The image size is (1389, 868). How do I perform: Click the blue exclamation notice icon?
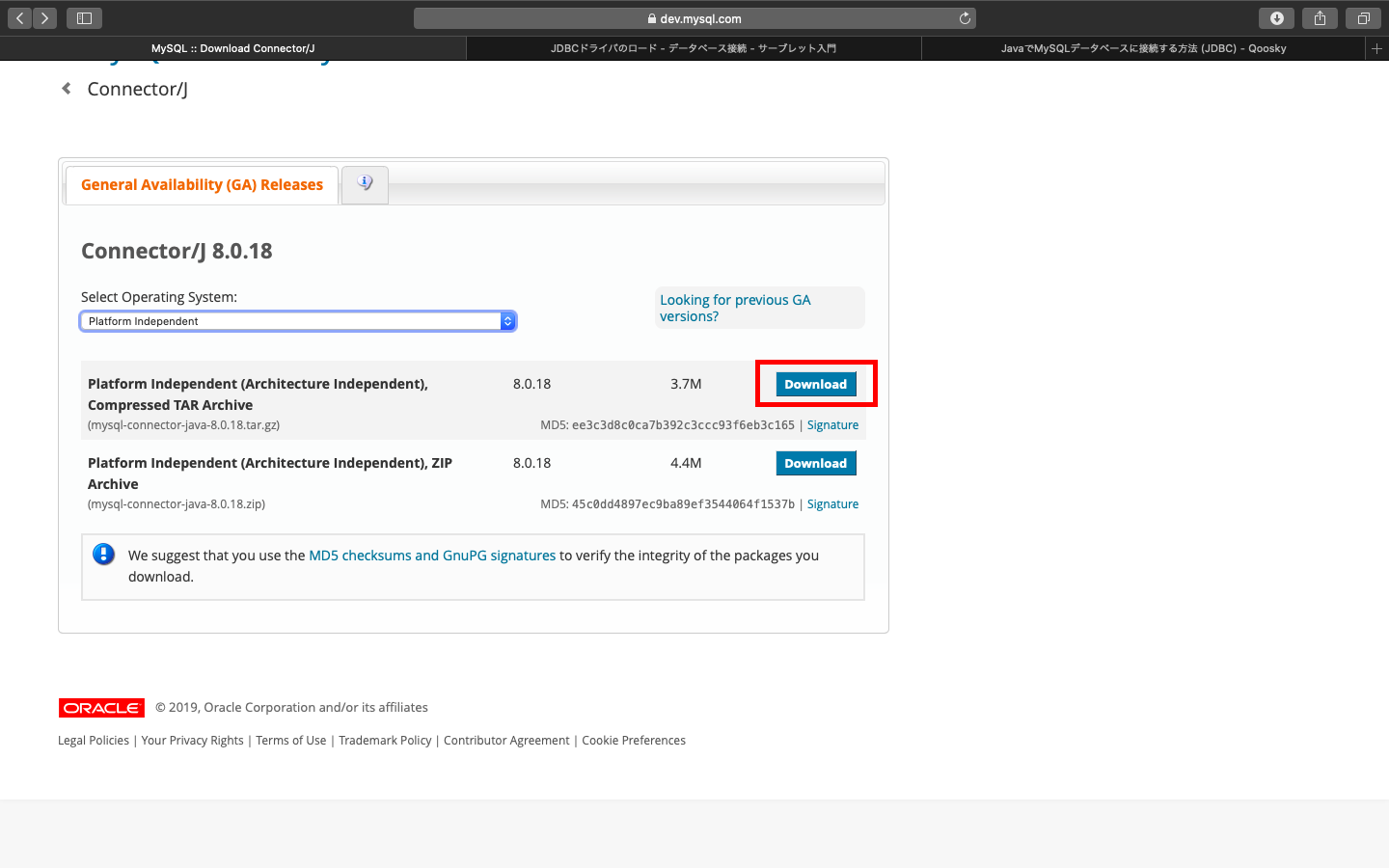[103, 555]
